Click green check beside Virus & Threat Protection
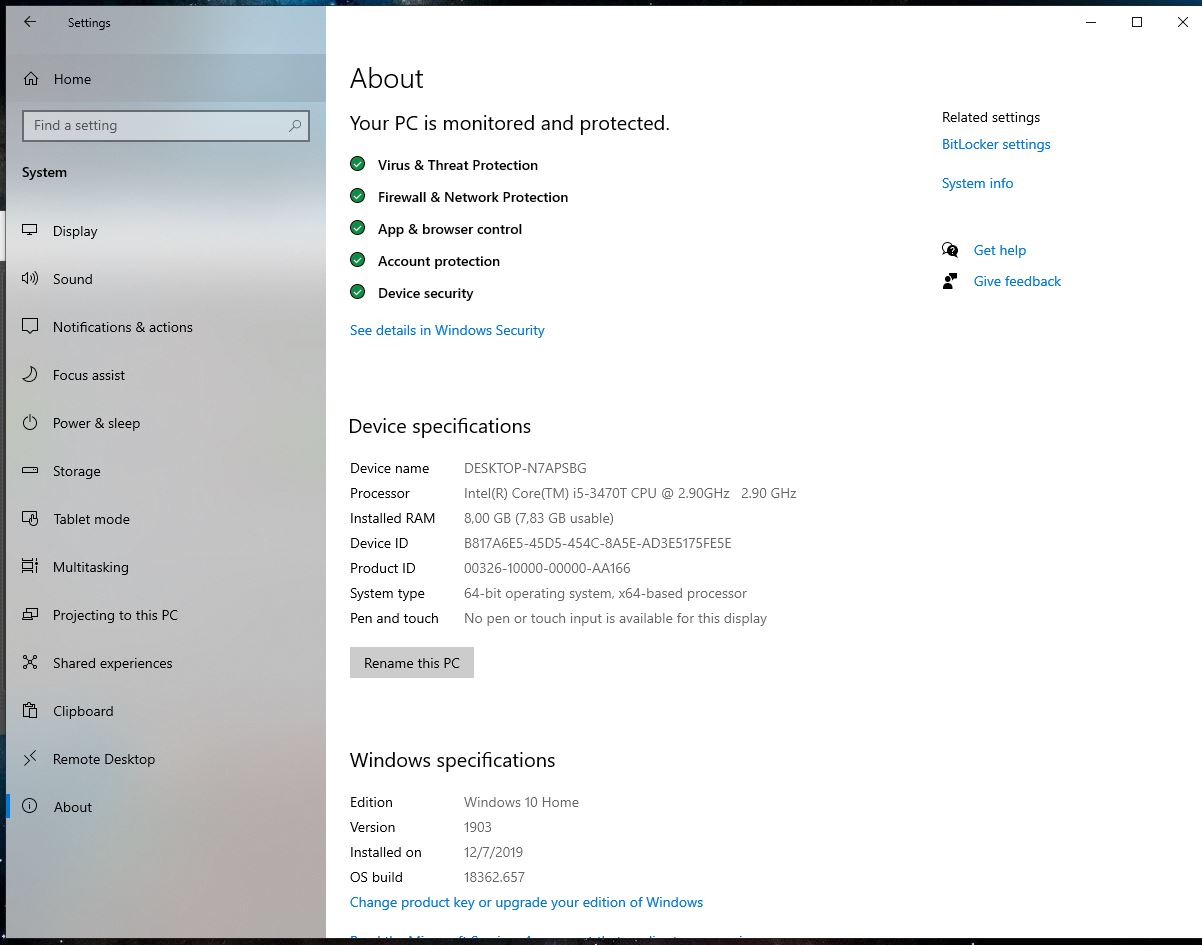This screenshot has height=945, width=1202. [x=357, y=164]
